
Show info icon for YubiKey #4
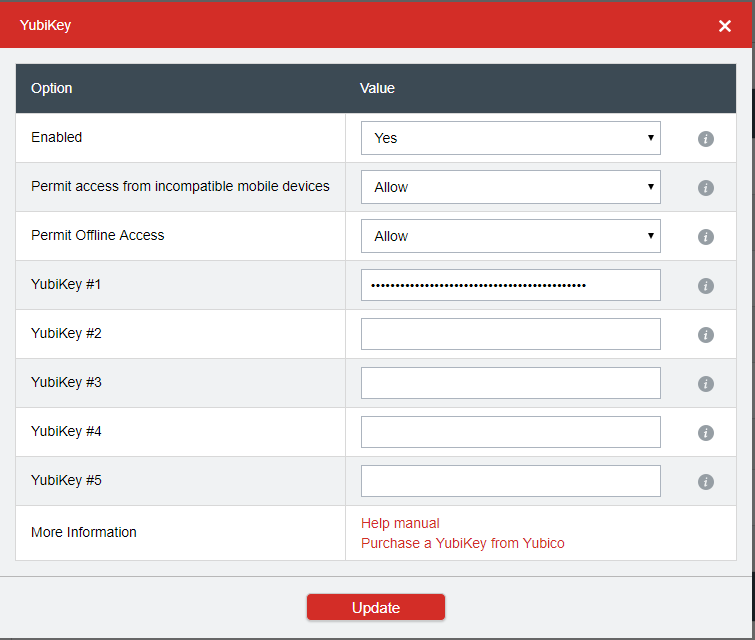click(x=705, y=432)
